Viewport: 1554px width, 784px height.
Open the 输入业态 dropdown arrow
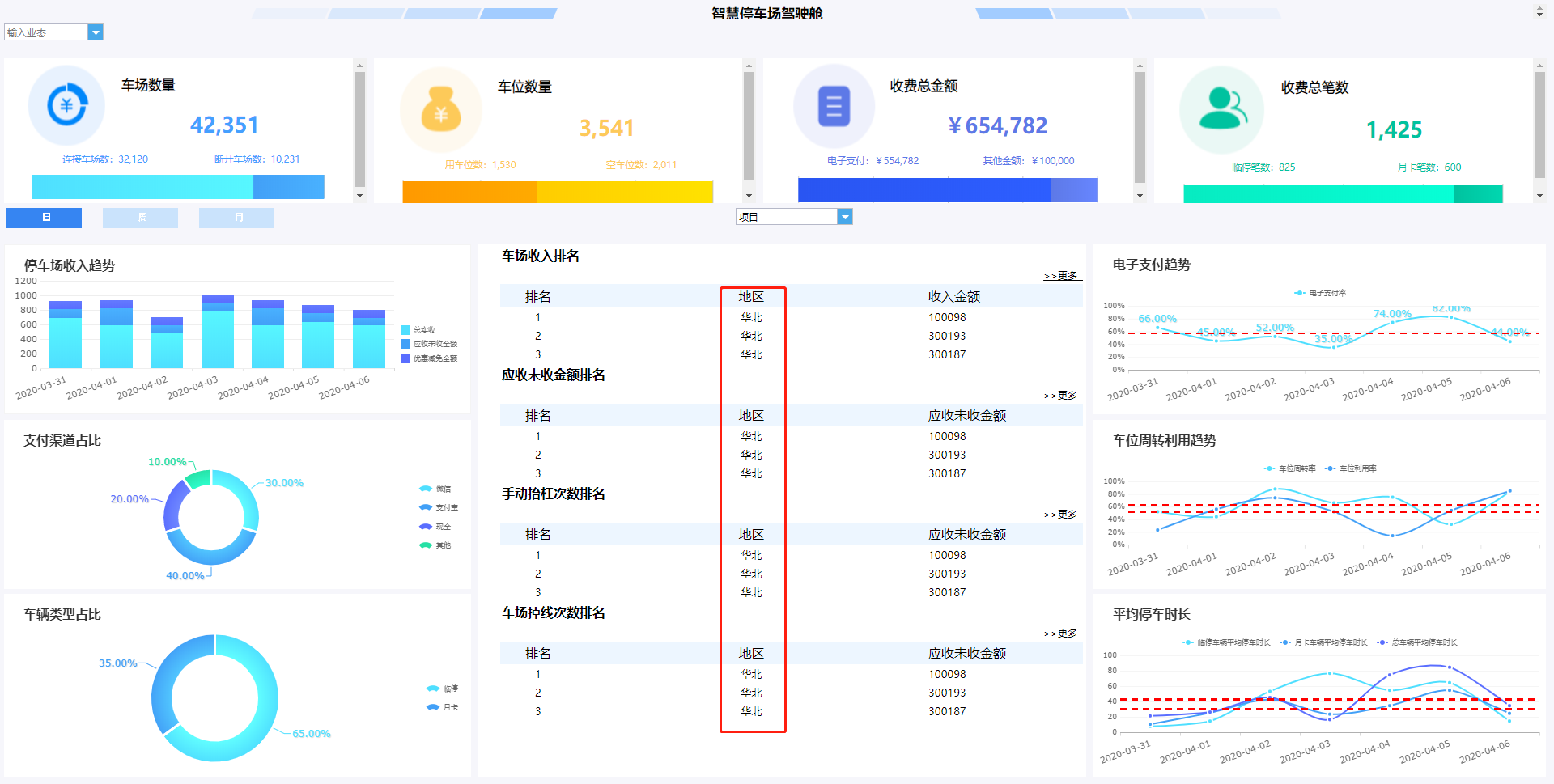tap(96, 32)
